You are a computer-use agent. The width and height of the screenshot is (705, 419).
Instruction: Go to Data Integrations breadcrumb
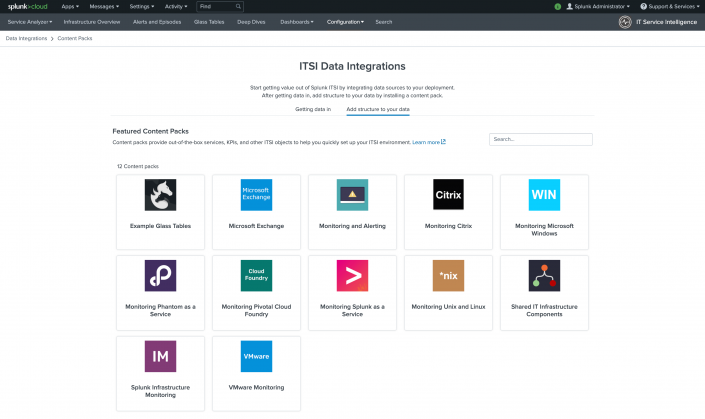(x=26, y=39)
